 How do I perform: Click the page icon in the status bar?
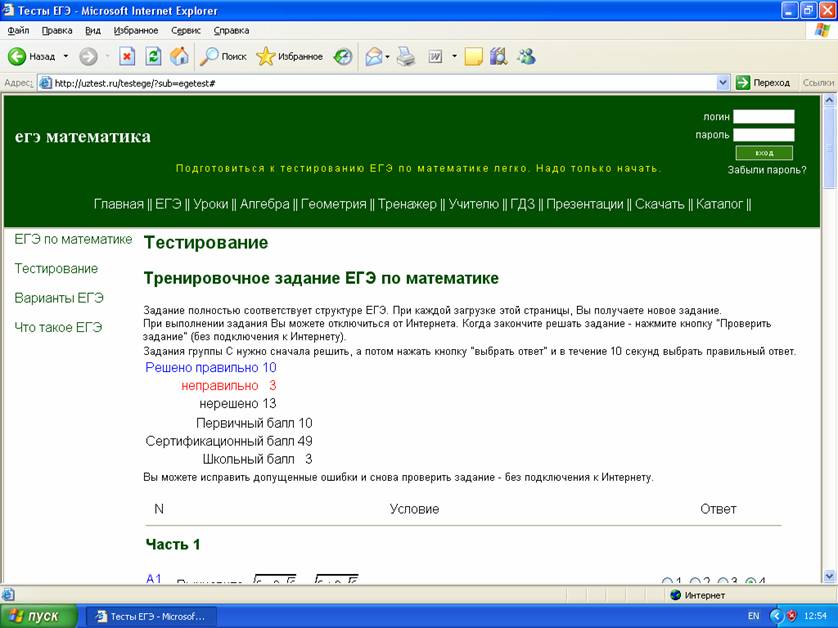pos(7,594)
